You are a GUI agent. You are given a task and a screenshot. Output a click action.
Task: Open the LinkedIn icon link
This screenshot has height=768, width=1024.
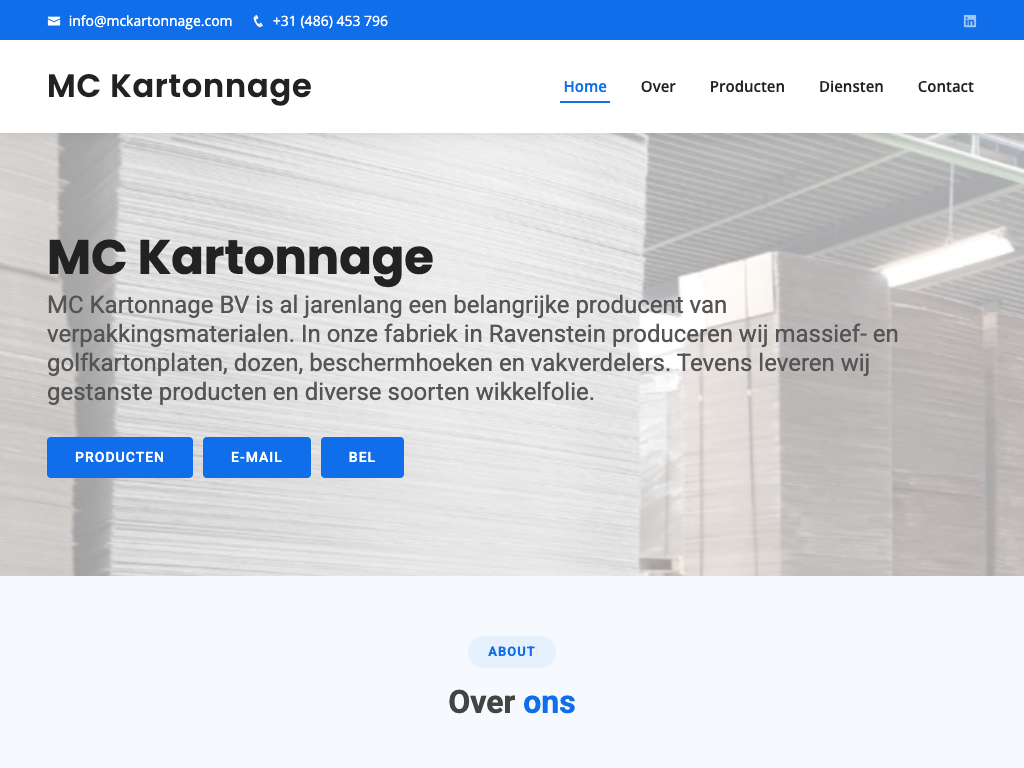pyautogui.click(x=969, y=21)
